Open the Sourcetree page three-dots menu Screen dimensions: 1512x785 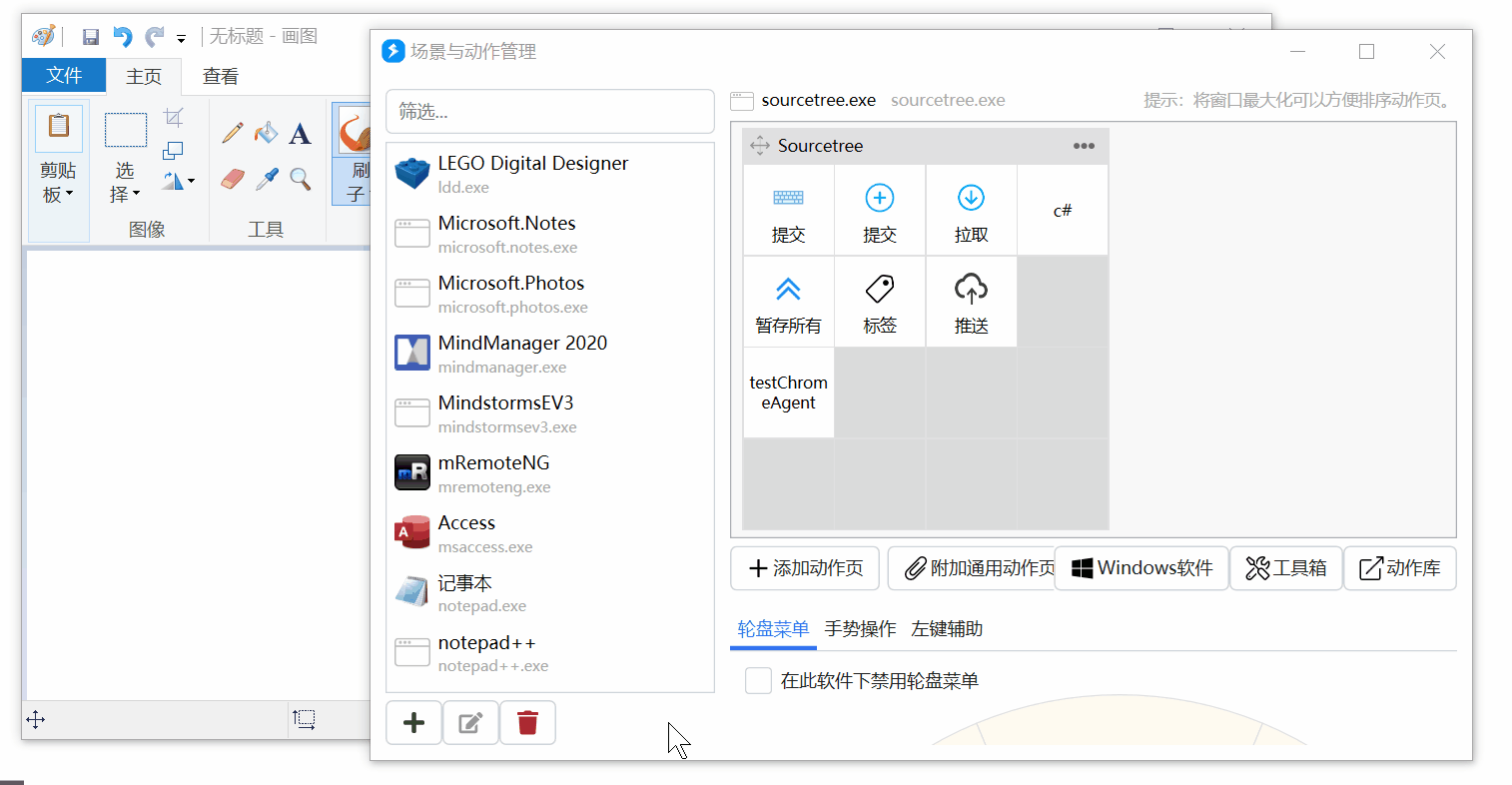pyautogui.click(x=1084, y=146)
